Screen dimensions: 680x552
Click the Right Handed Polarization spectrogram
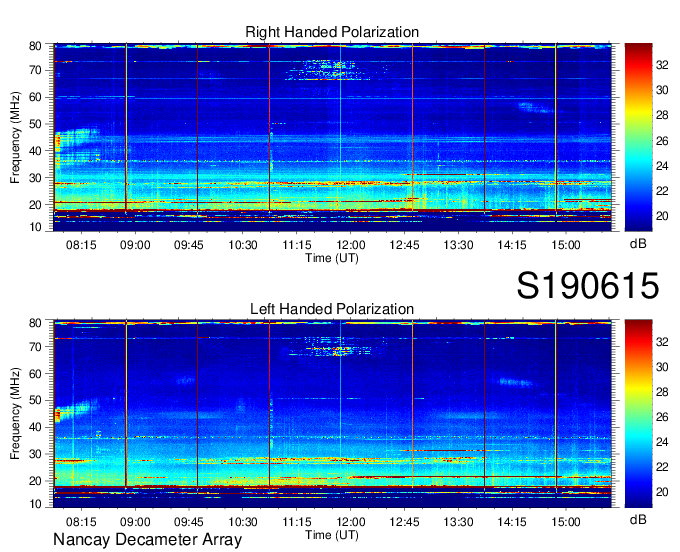click(332, 137)
